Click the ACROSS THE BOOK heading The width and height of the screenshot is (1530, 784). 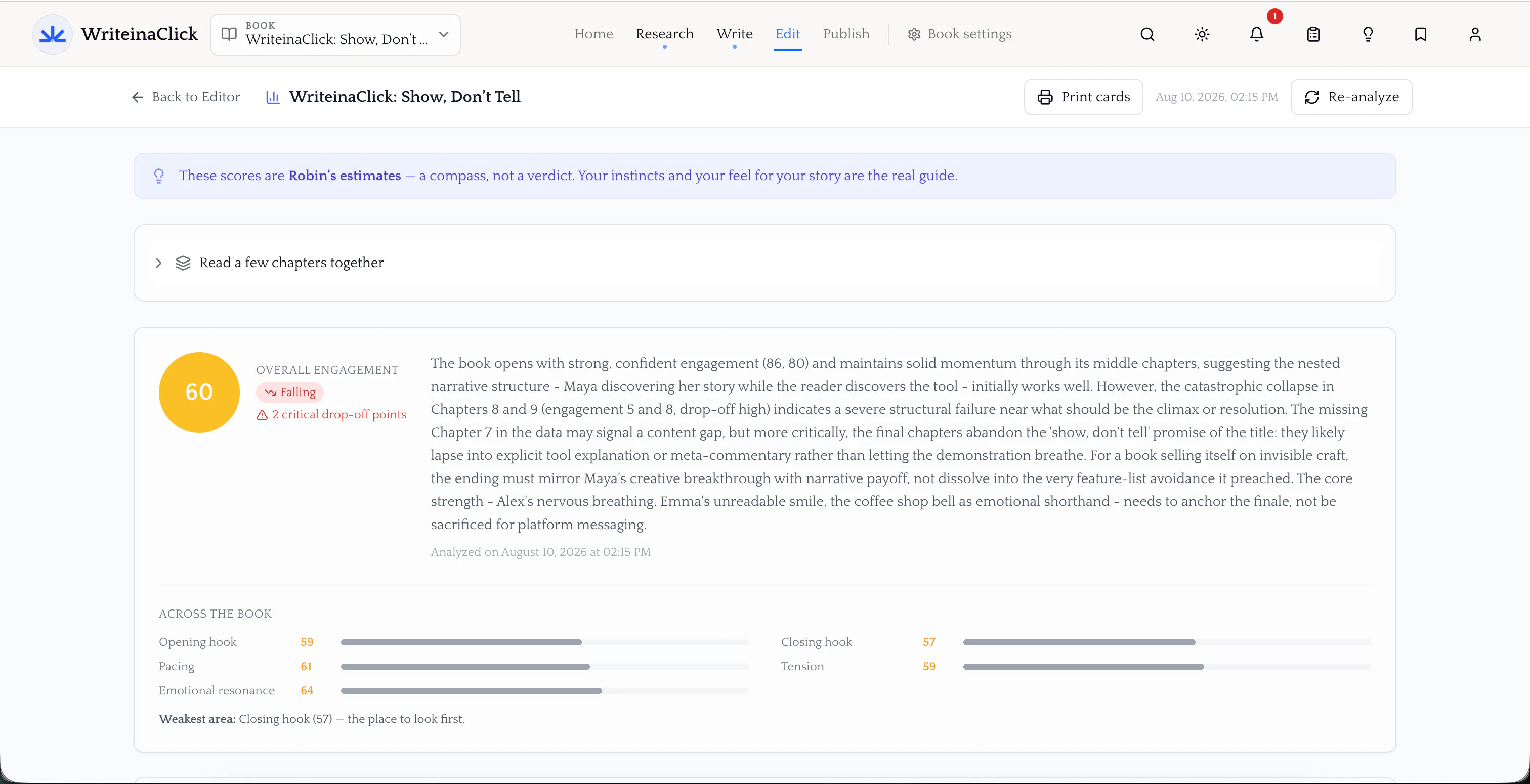tap(215, 614)
